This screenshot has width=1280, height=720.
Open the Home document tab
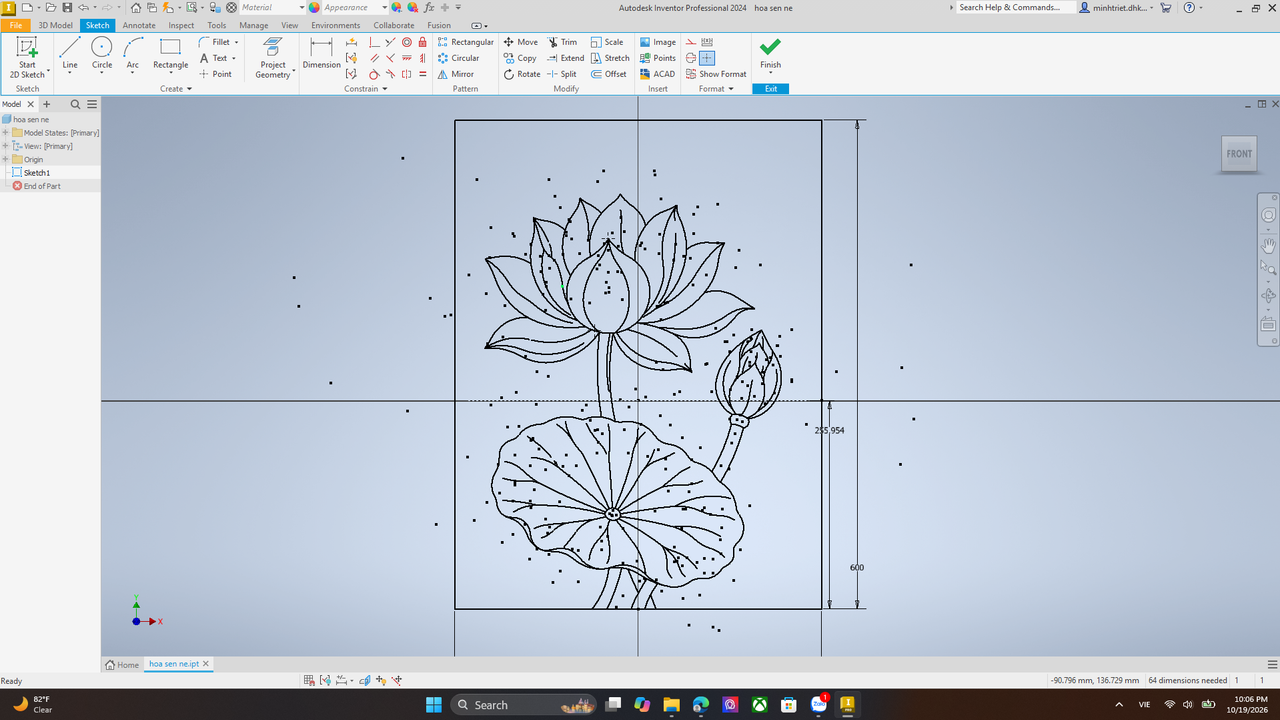tap(122, 664)
